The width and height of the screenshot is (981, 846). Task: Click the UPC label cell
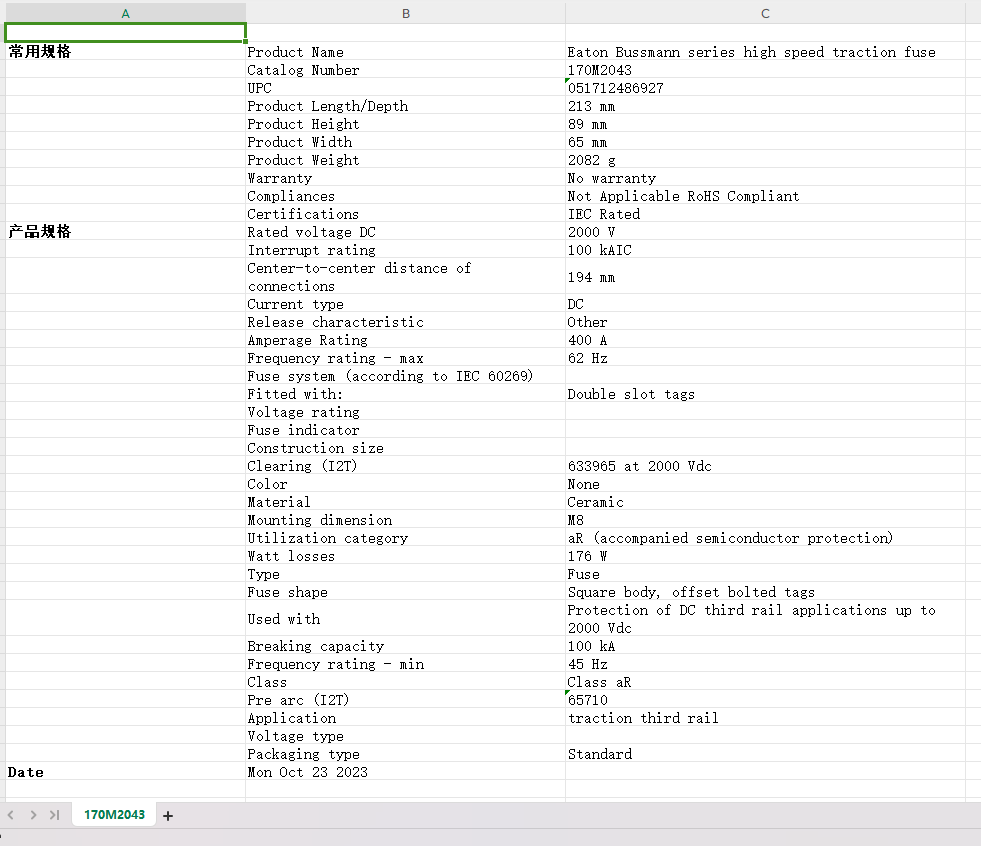coord(405,88)
